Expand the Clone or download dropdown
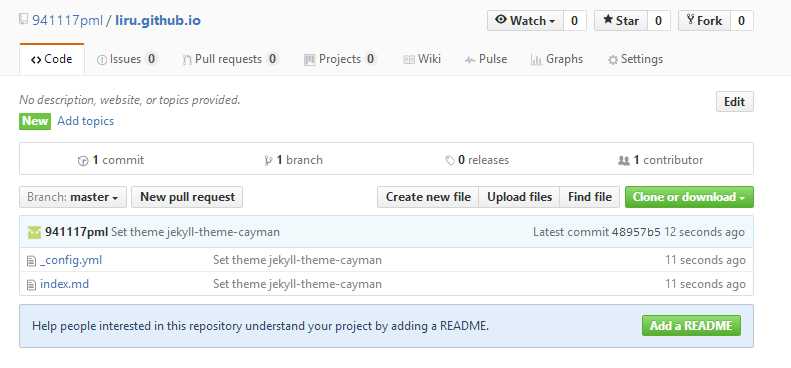The height and width of the screenshot is (368, 791). click(689, 197)
